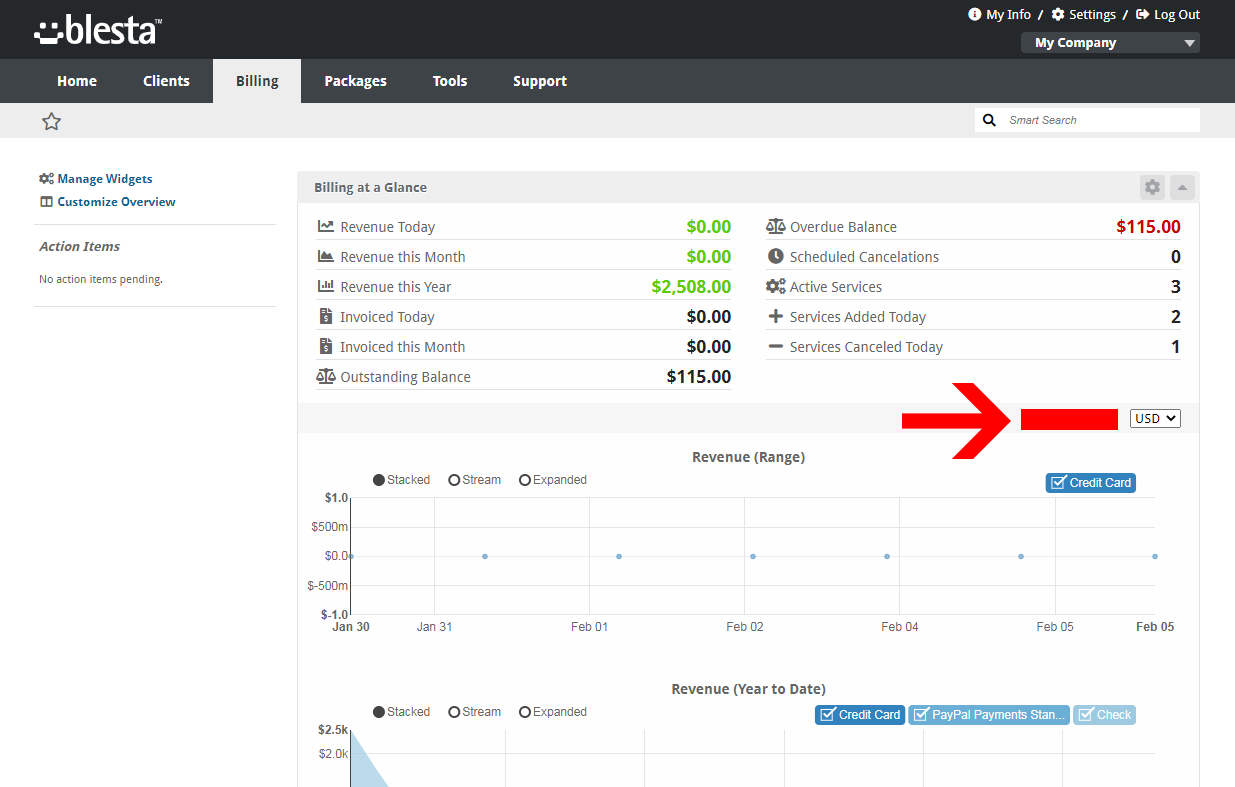Toggle the Check legend series
The image size is (1235, 787).
[x=1104, y=715]
